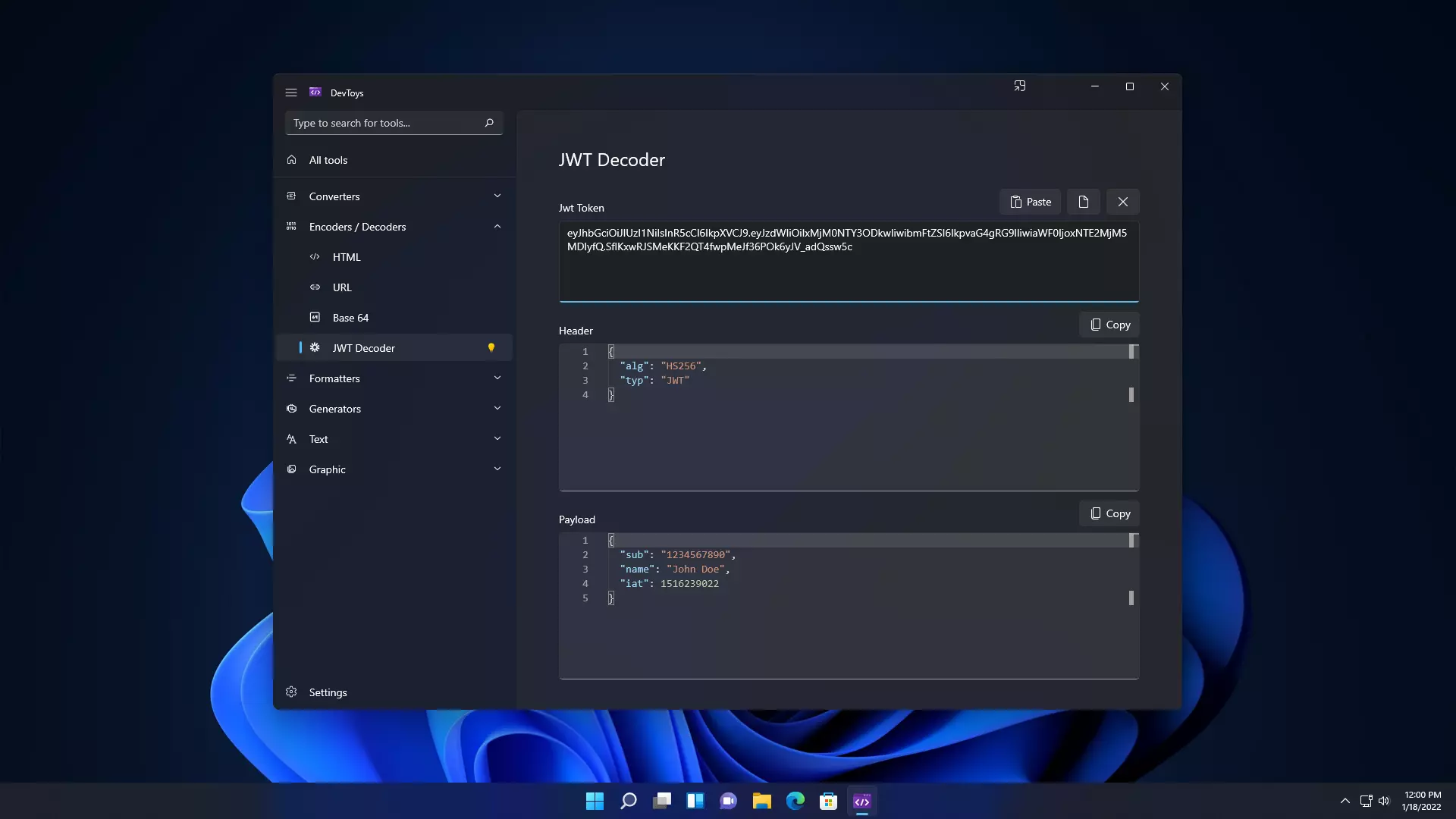Open All tools home page
This screenshot has width=1456, height=819.
click(x=394, y=160)
